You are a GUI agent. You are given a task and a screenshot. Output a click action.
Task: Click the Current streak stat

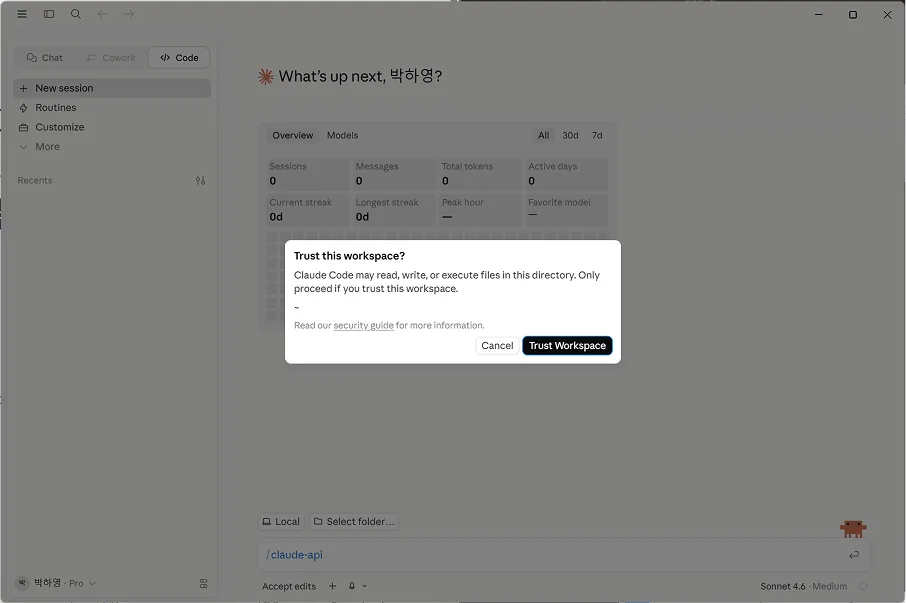point(307,210)
